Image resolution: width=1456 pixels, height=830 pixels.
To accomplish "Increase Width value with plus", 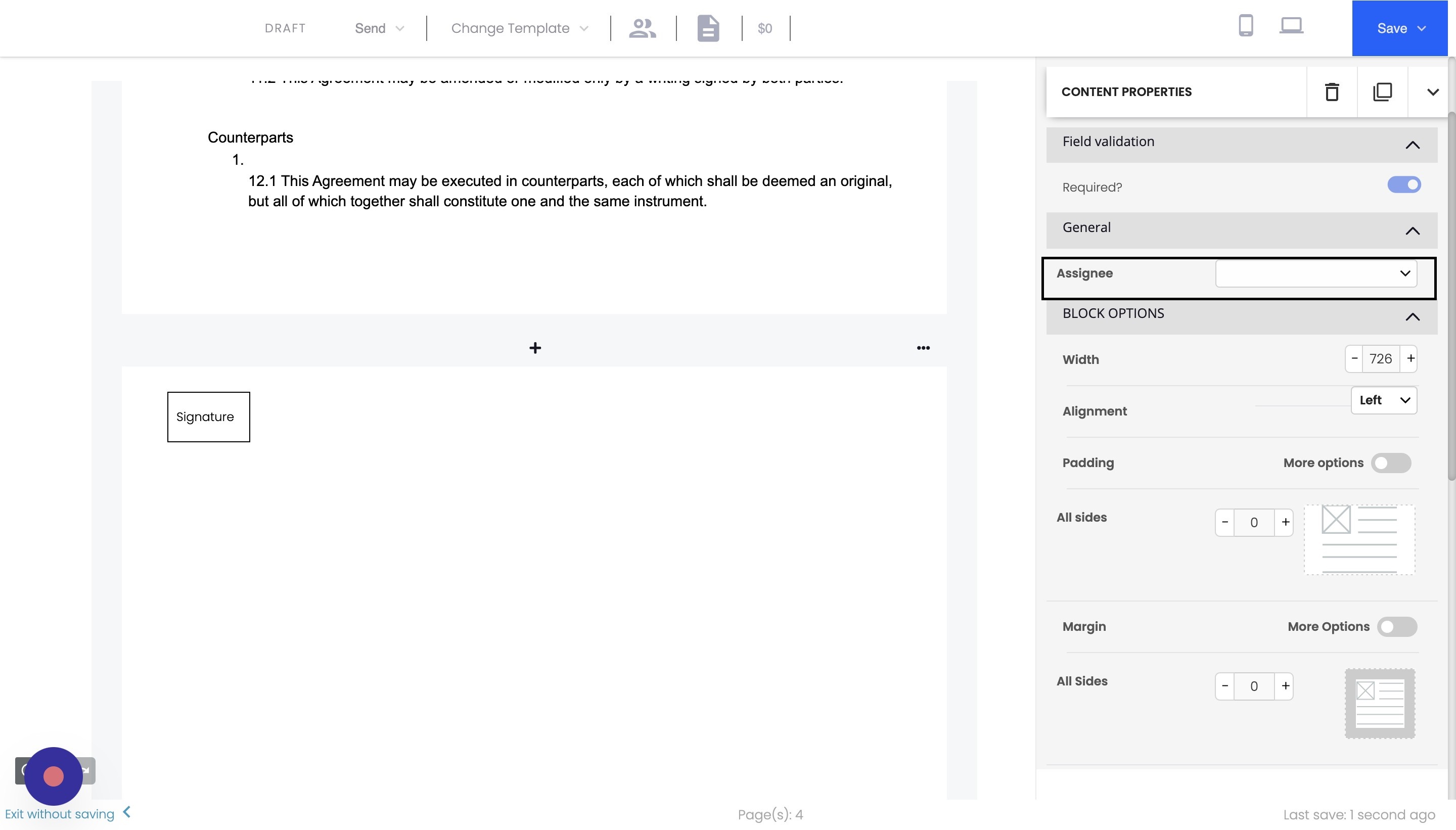I will tap(1410, 358).
